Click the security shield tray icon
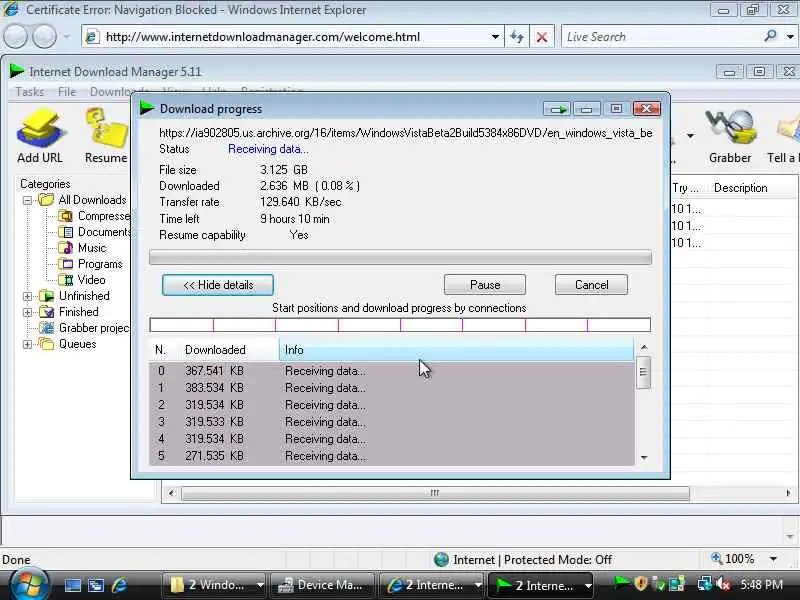 (641, 584)
